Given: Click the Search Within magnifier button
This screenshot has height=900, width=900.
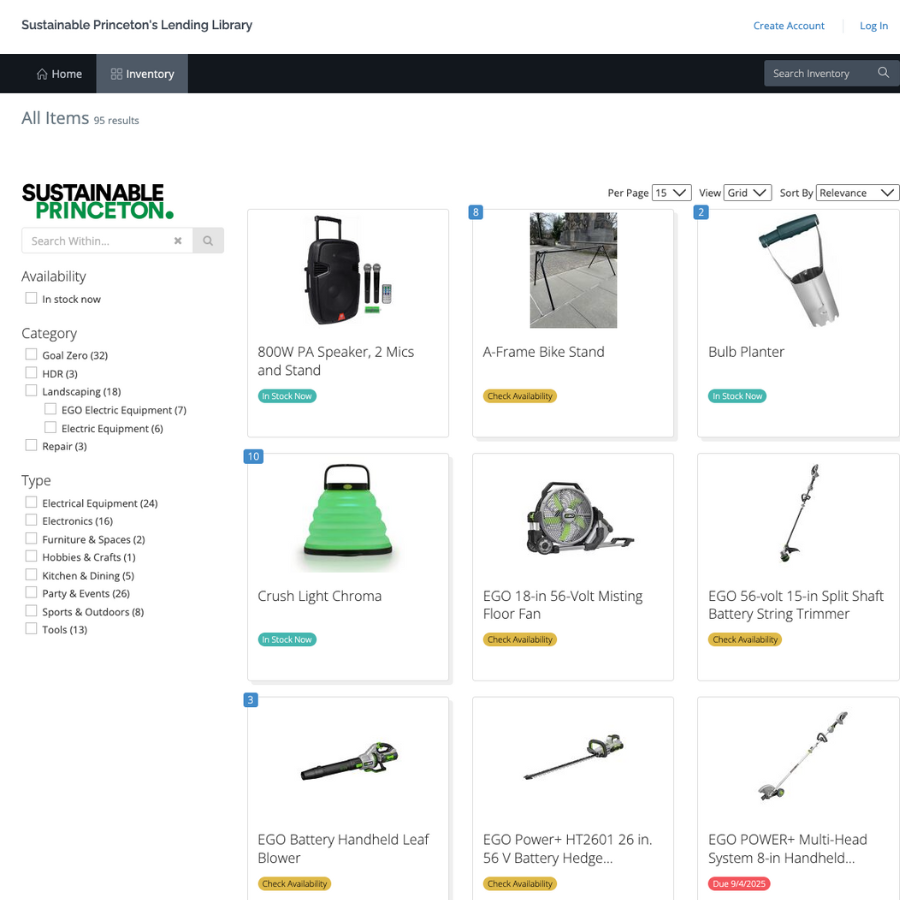Looking at the screenshot, I should [208, 241].
